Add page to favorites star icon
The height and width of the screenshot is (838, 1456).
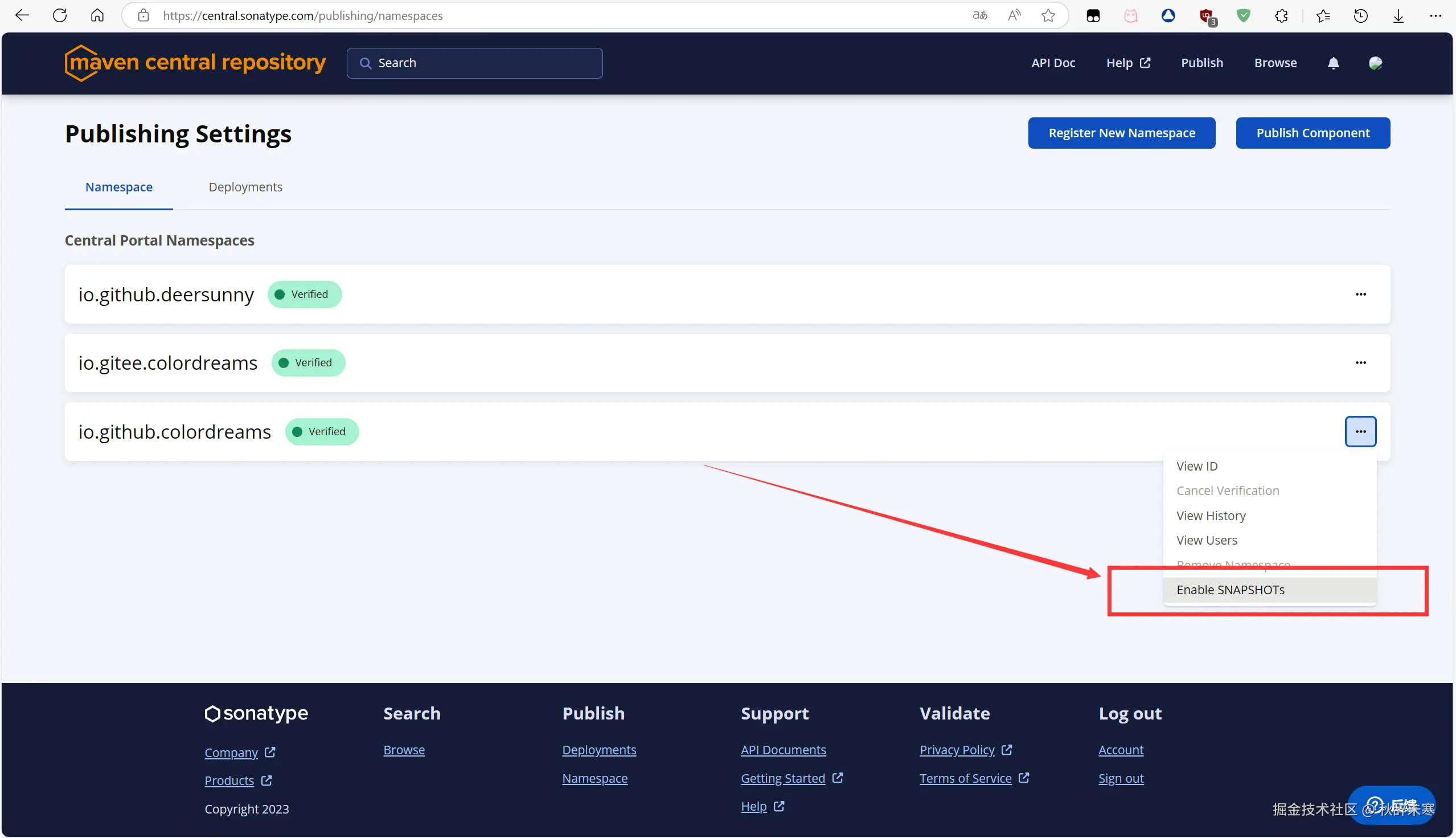1048,15
